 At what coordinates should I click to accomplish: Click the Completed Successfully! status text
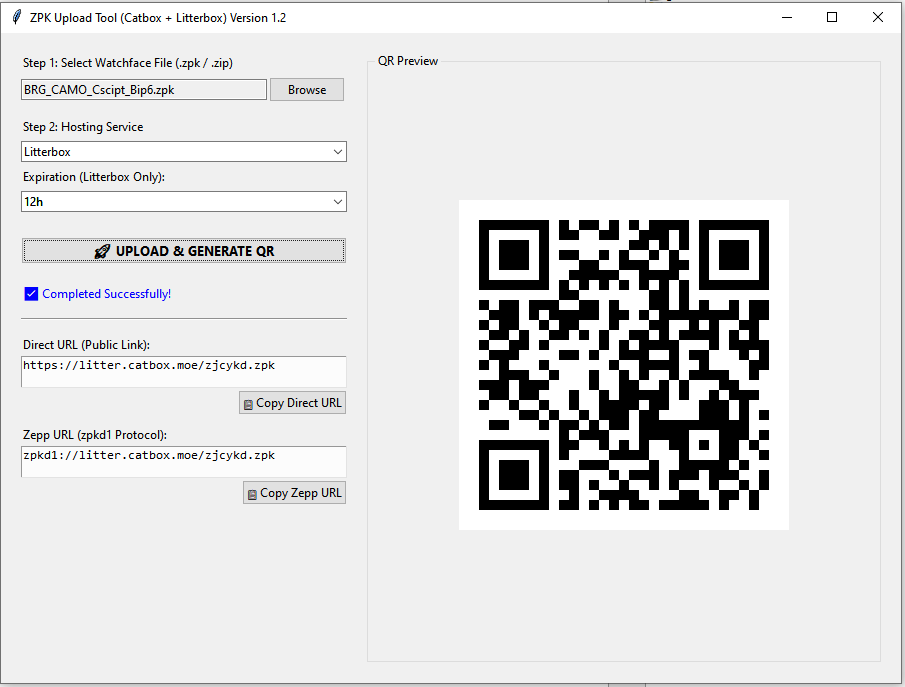[x=106, y=294]
